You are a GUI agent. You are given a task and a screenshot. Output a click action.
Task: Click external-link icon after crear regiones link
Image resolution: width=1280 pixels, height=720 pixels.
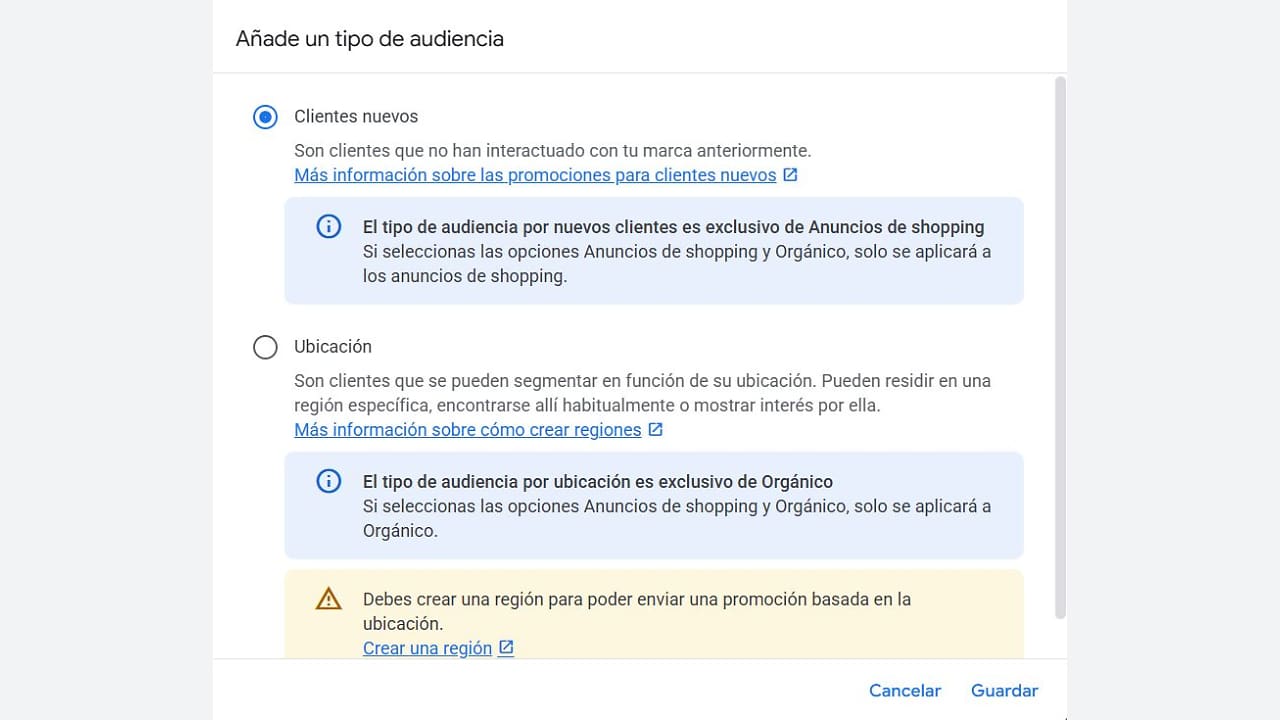(655, 430)
